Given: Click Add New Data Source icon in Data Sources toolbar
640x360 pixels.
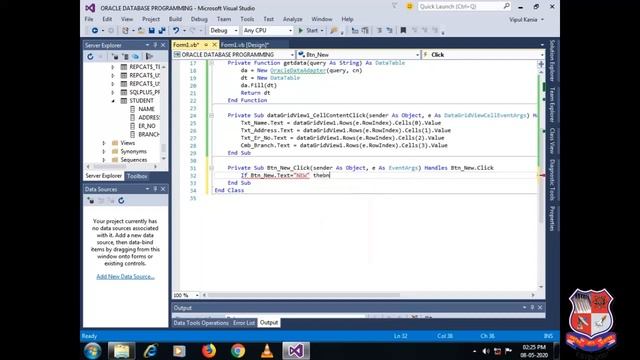Looking at the screenshot, I should (x=90, y=201).
